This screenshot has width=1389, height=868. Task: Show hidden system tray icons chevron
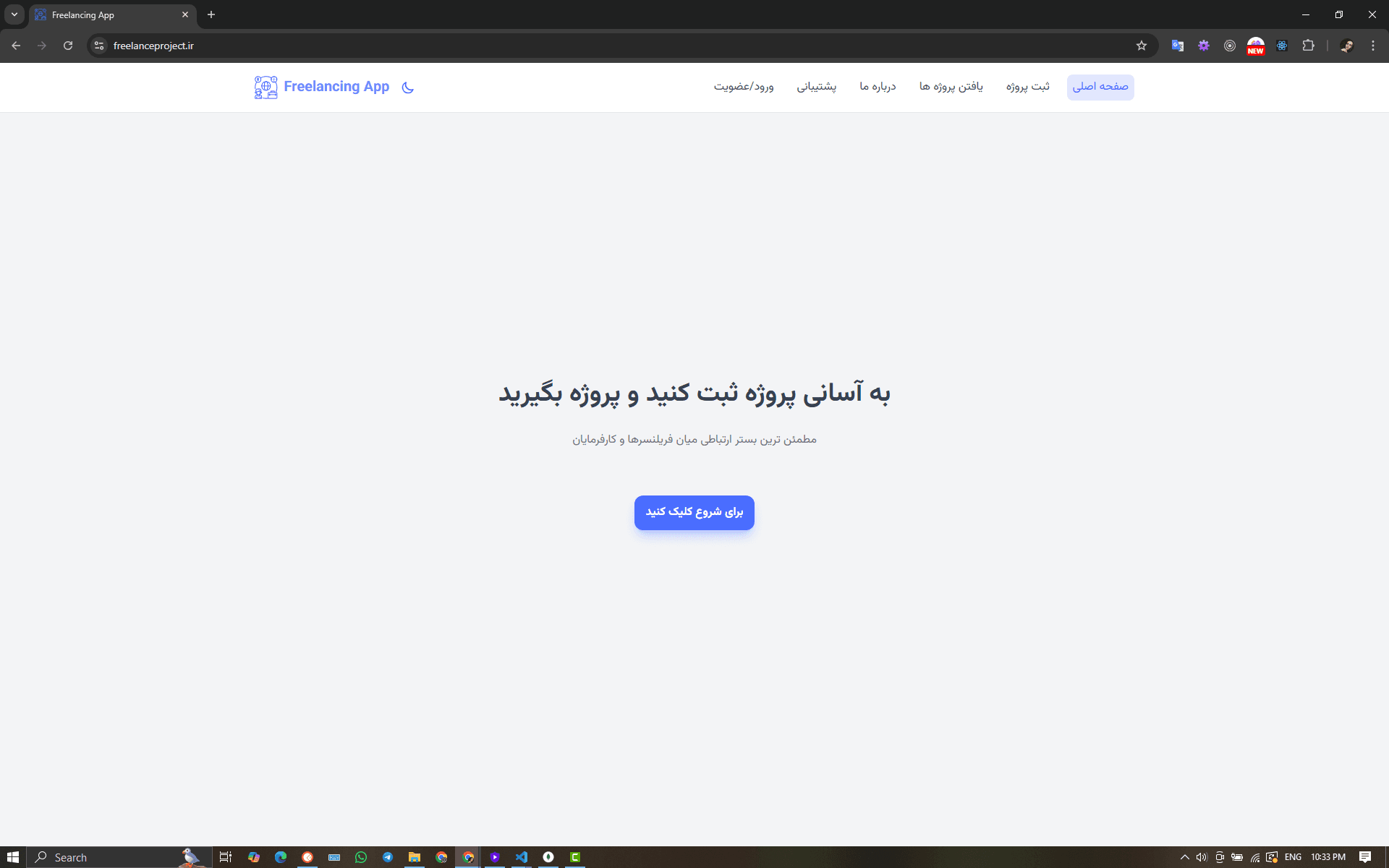click(1184, 857)
